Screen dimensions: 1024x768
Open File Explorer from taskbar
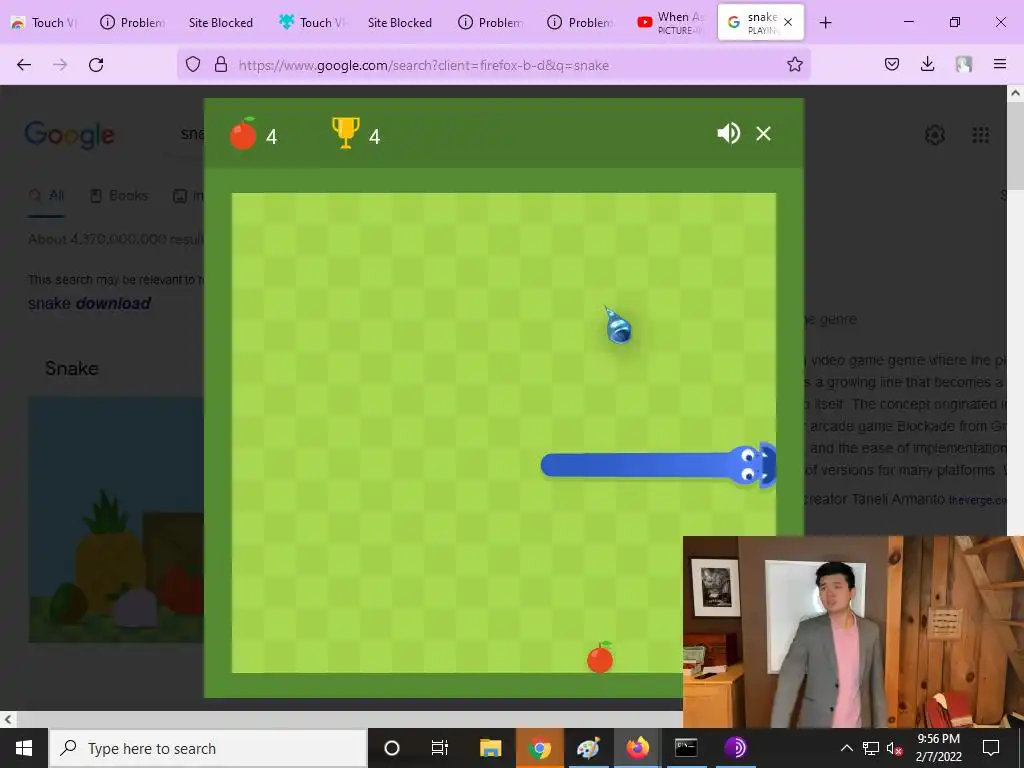click(490, 748)
